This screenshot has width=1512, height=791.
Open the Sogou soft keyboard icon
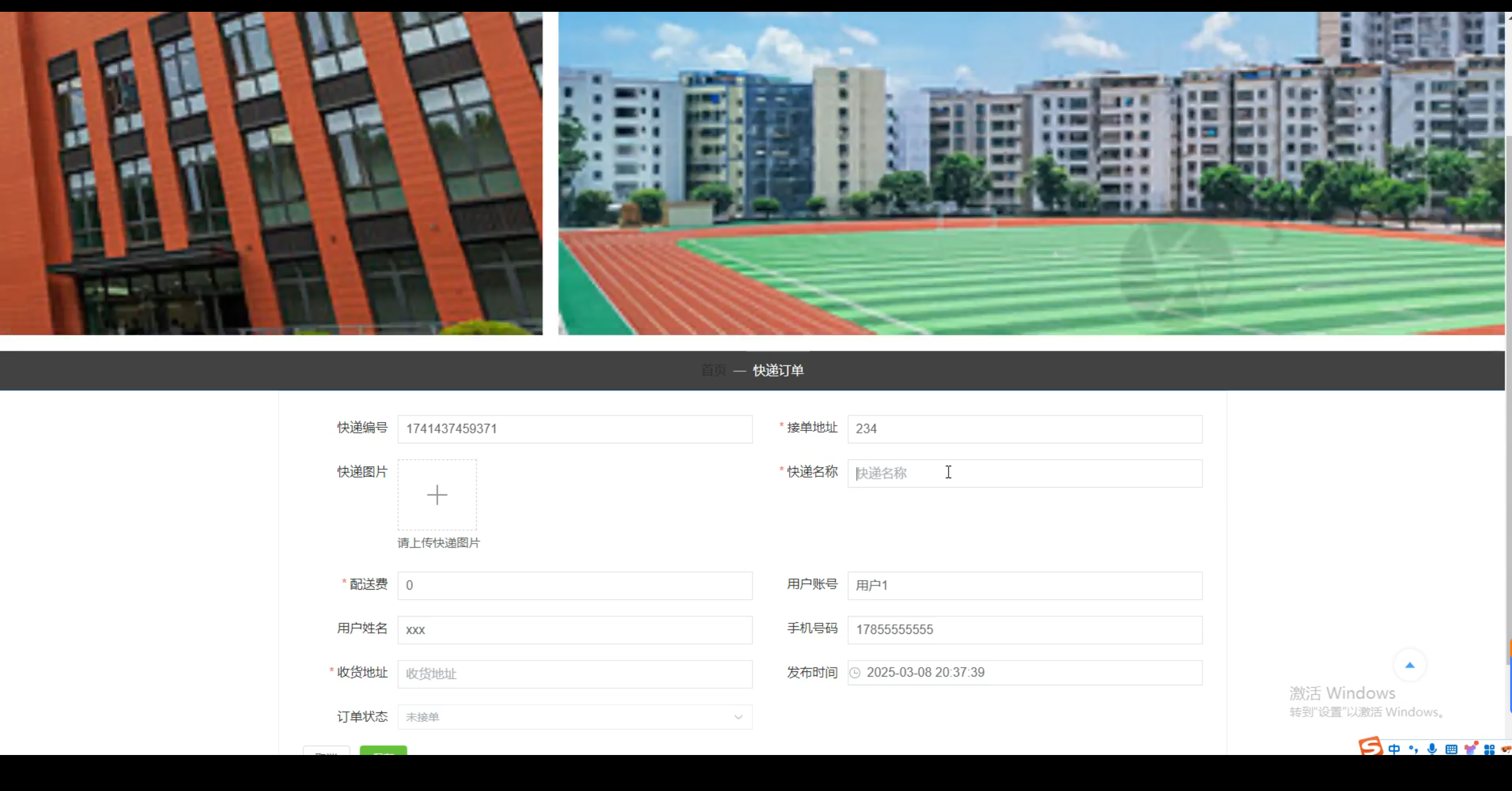pos(1451,749)
